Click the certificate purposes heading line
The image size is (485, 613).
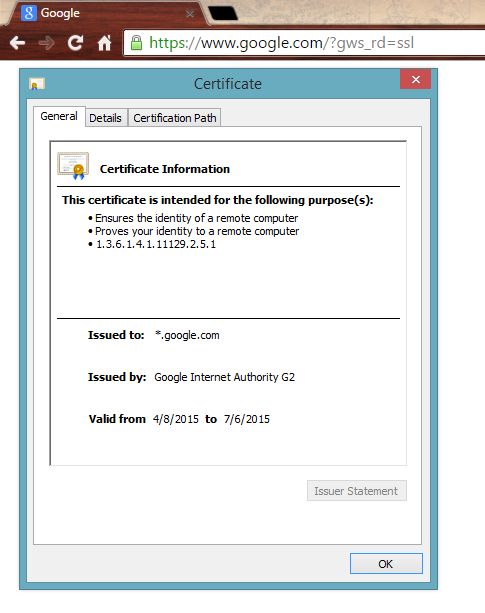(x=218, y=200)
